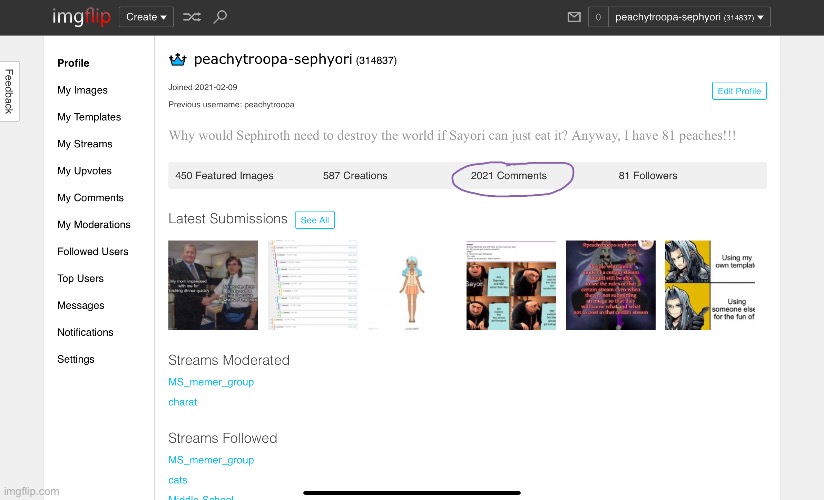Open the mail envelope icon
Screen dimensions: 824x500
tap(574, 17)
